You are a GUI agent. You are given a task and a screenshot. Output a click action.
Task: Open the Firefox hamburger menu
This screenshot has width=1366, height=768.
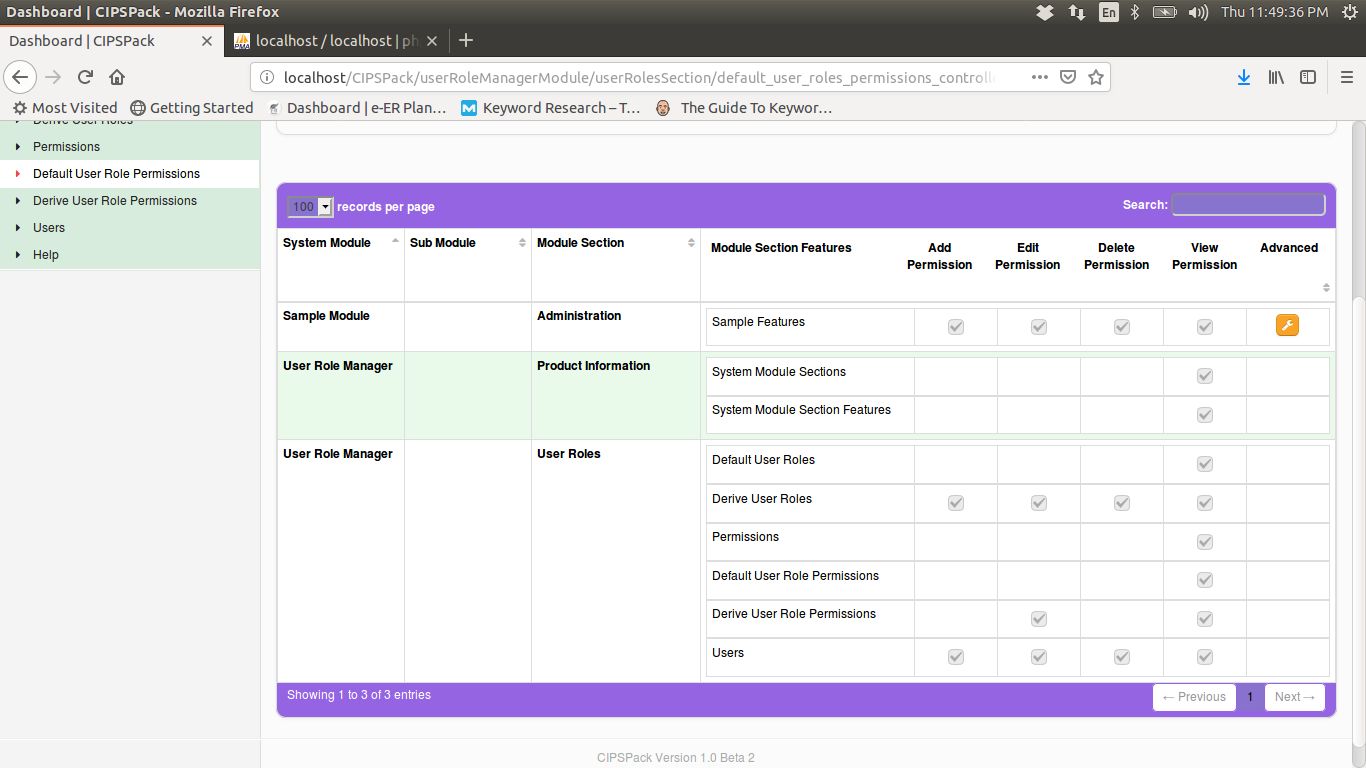1346,77
